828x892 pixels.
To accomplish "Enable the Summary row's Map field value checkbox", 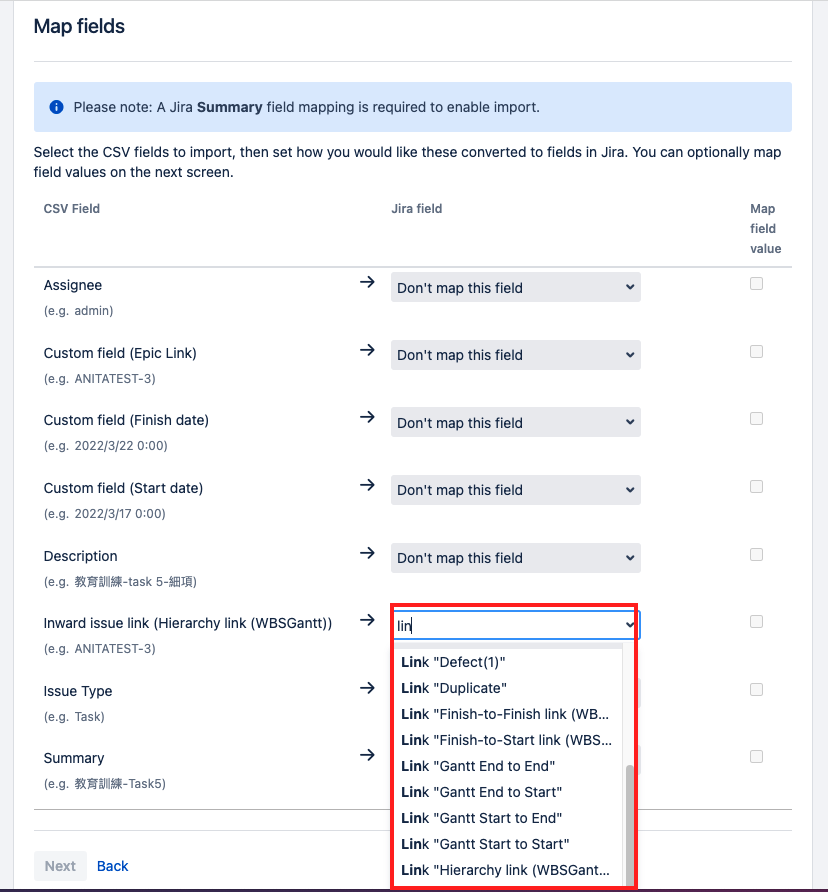I will tap(756, 757).
